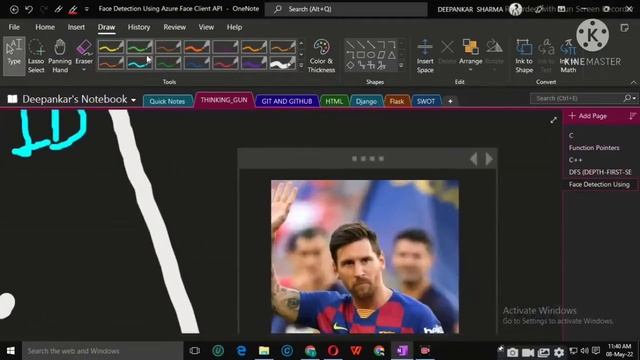
Task: Open the File menu
Action: click(x=14, y=27)
